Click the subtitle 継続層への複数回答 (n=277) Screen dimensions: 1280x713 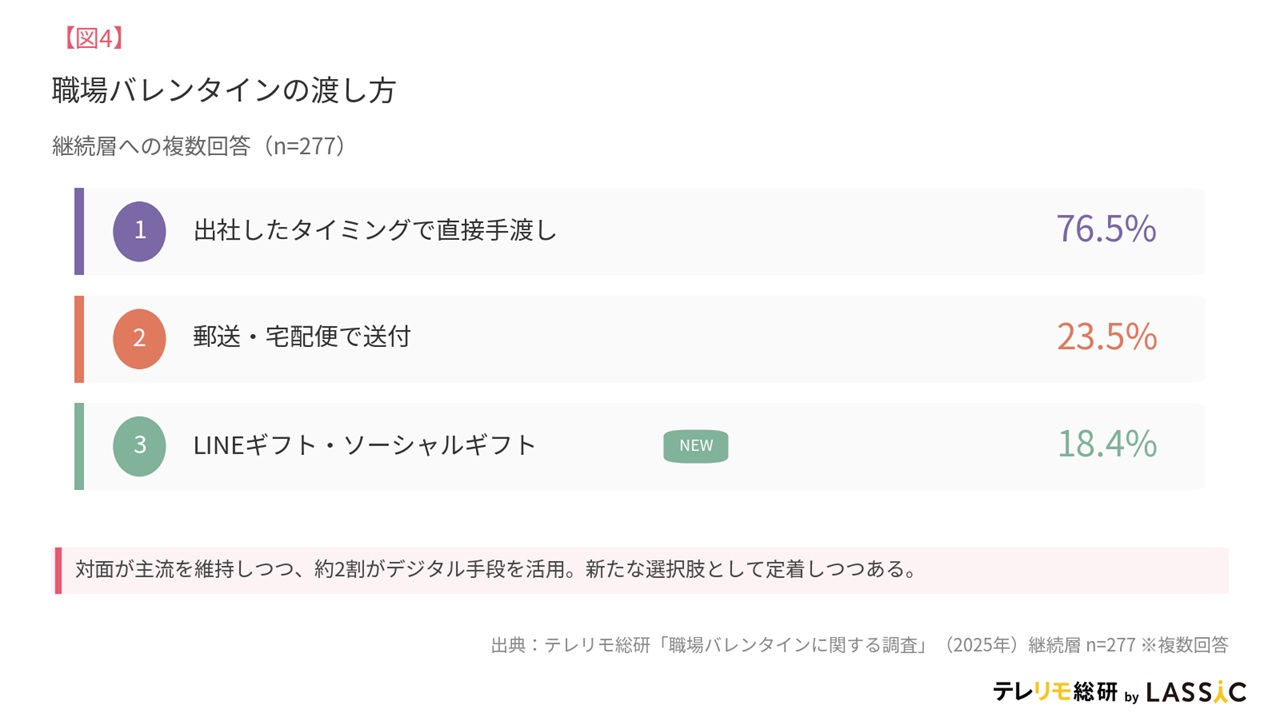(x=200, y=146)
